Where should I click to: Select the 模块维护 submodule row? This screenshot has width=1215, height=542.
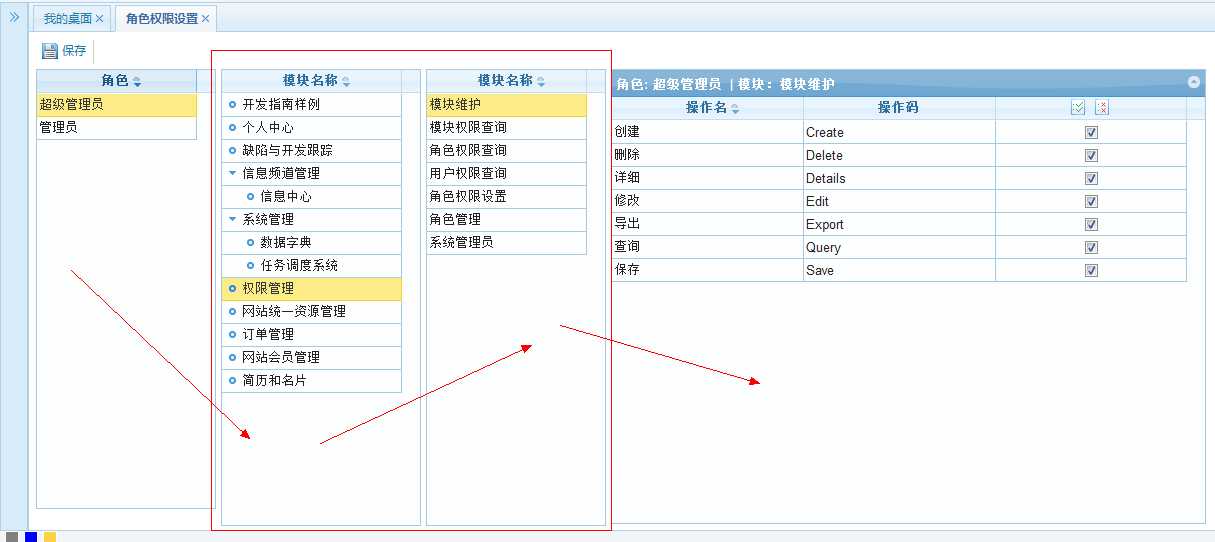click(506, 104)
